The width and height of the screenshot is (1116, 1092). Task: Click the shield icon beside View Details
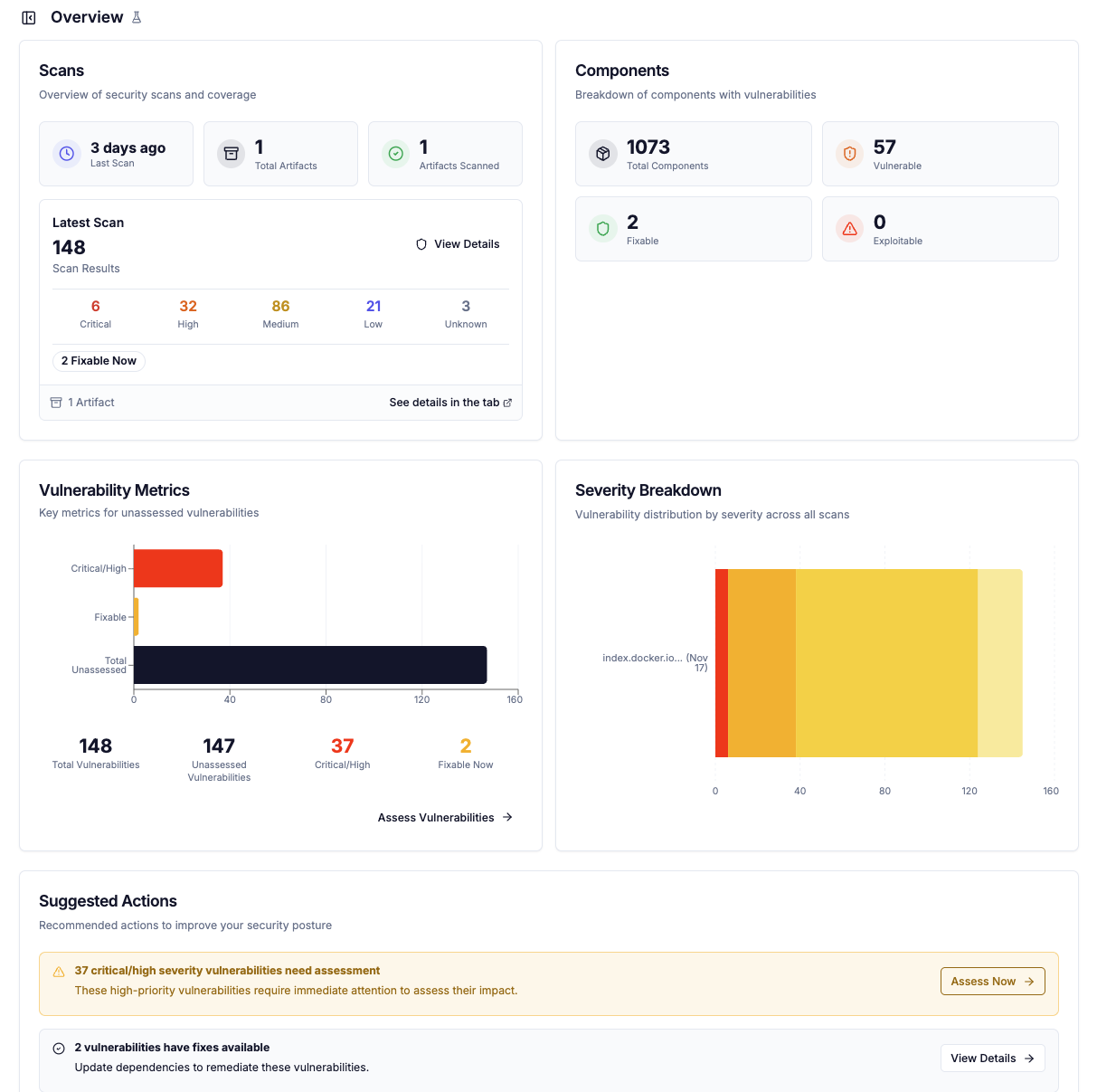point(421,243)
